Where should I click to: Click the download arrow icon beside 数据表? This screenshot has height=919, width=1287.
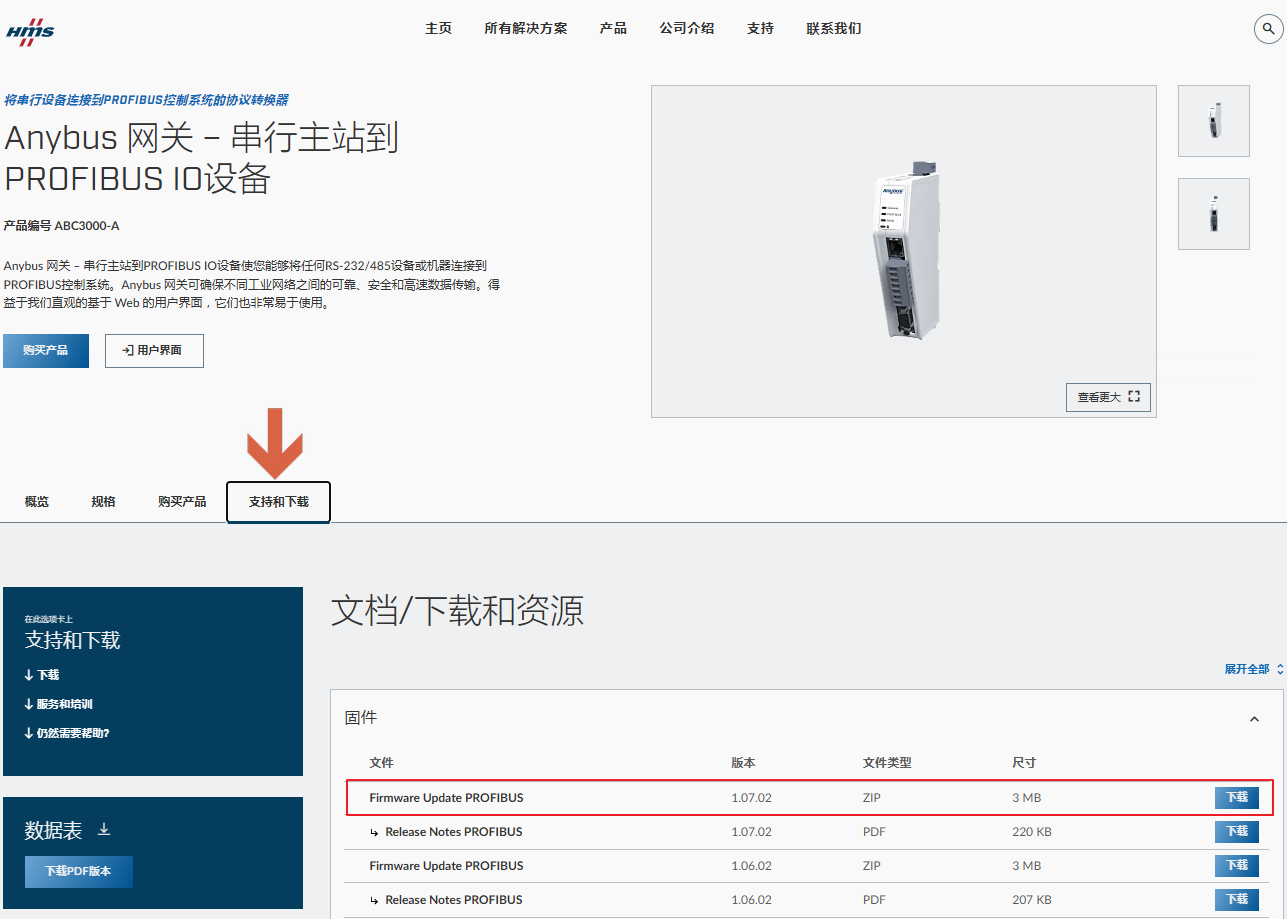(104, 830)
